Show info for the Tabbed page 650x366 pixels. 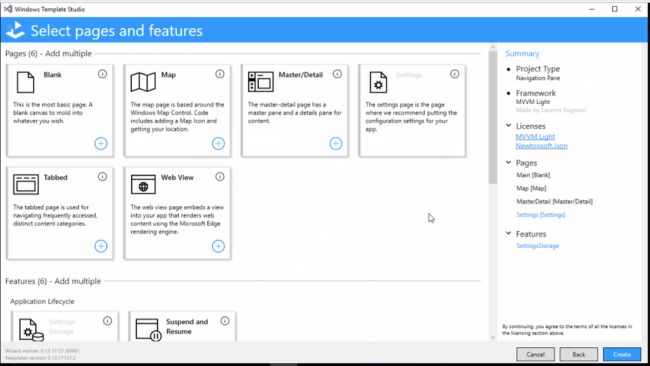tap(102, 177)
